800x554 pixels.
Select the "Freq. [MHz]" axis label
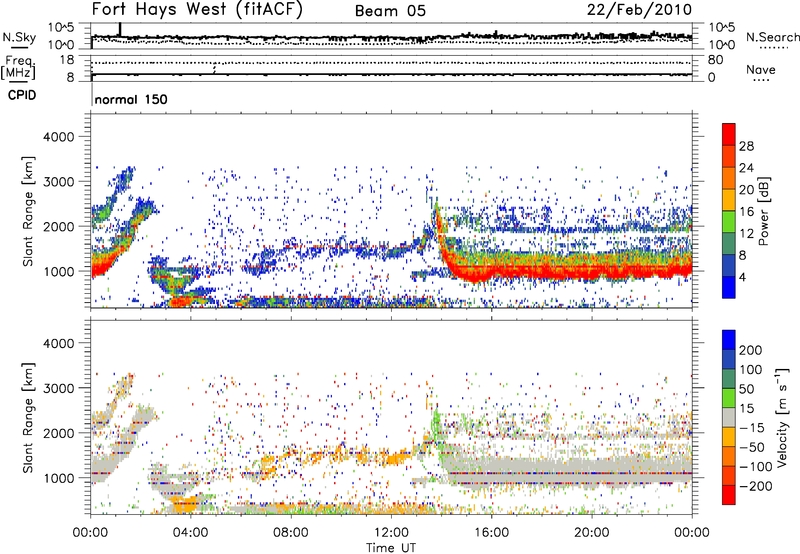click(19, 67)
